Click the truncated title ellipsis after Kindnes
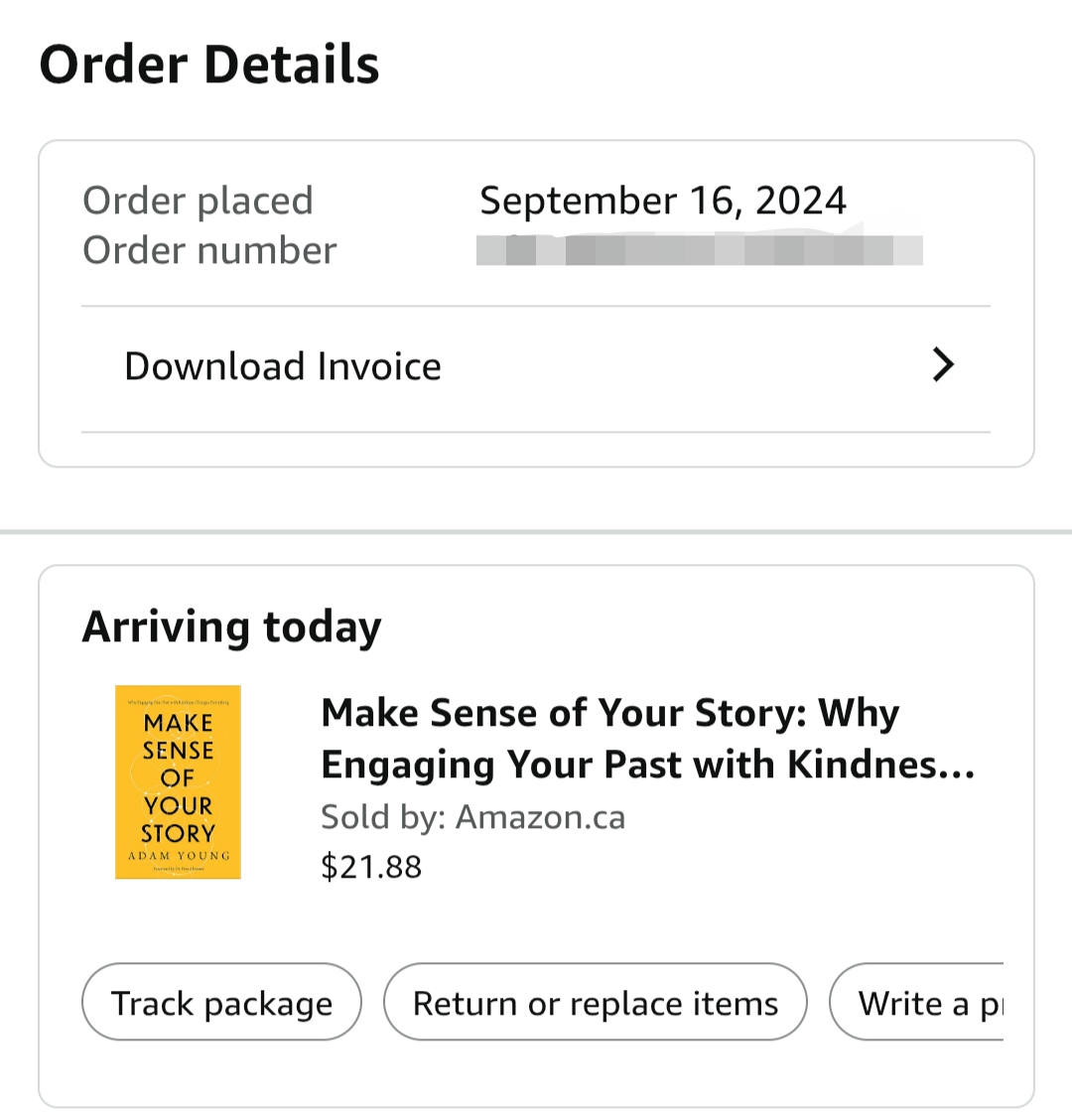Image resolution: width=1072 pixels, height=1120 pixels. (x=957, y=766)
